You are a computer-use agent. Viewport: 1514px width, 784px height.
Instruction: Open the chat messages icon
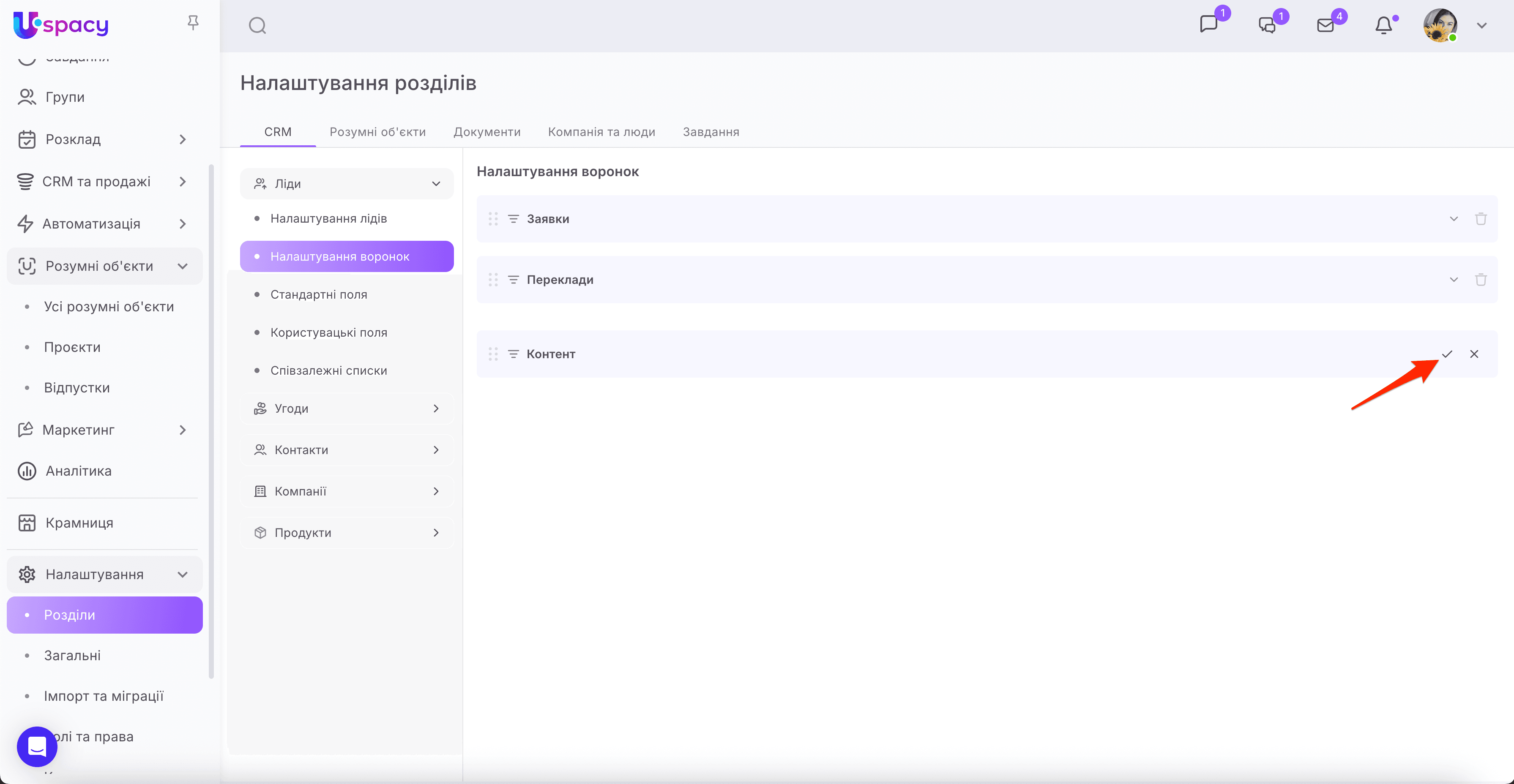tap(1208, 24)
